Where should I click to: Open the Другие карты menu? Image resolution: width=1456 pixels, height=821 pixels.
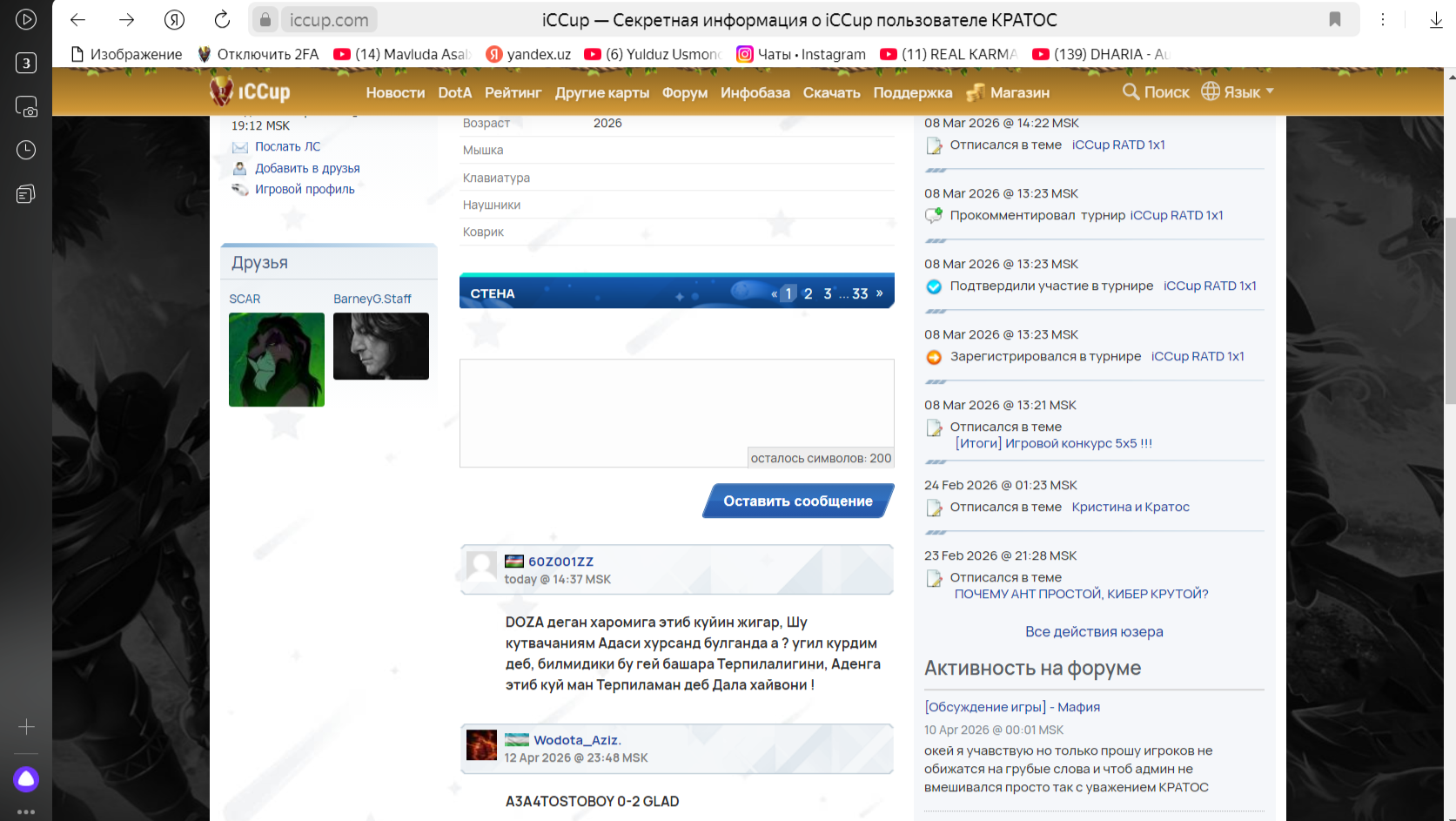(602, 92)
